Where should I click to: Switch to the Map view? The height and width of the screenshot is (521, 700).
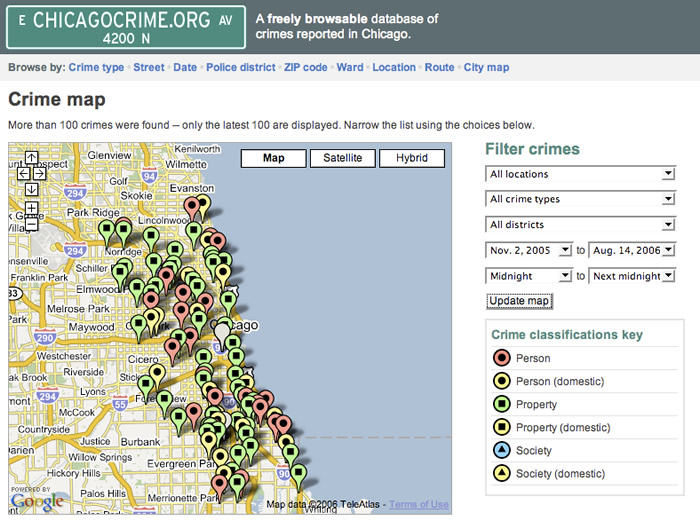[274, 158]
